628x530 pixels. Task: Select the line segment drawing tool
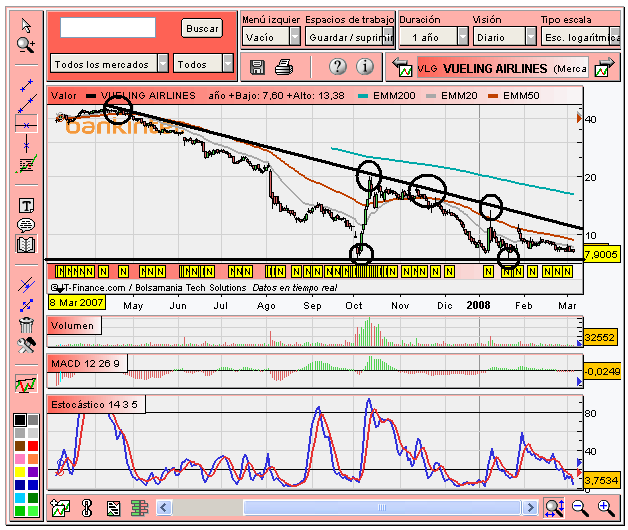tap(26, 85)
